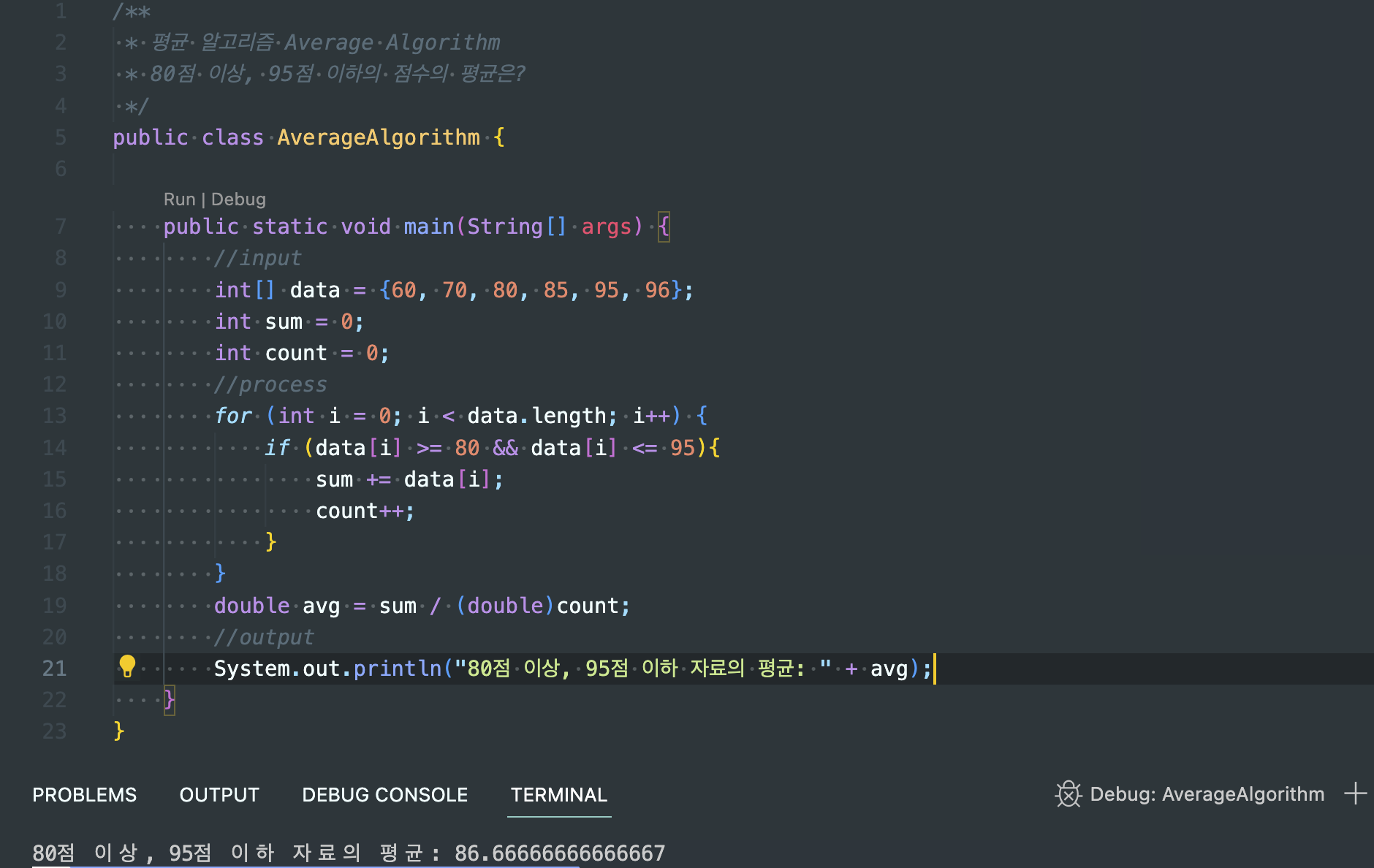Click the lightbulb quick fix icon

(128, 667)
